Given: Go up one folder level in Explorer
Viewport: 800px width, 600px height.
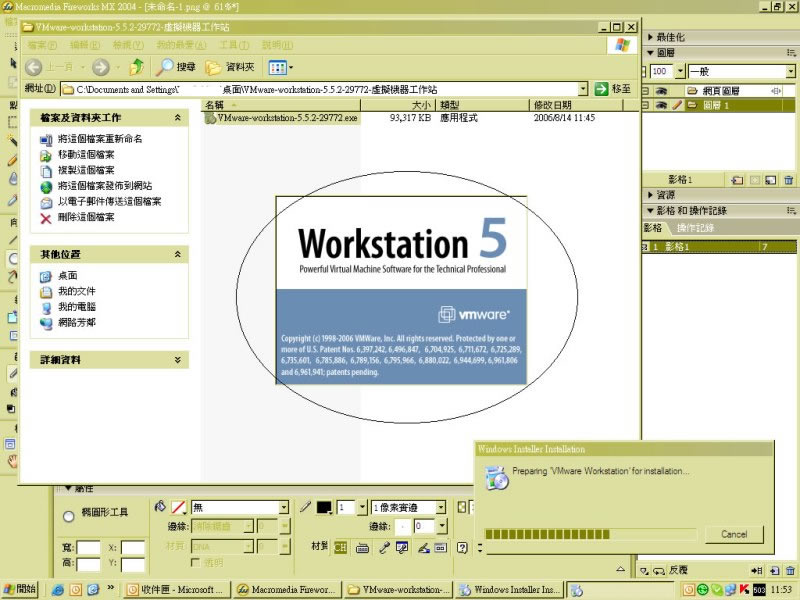Looking at the screenshot, I should point(137,67).
